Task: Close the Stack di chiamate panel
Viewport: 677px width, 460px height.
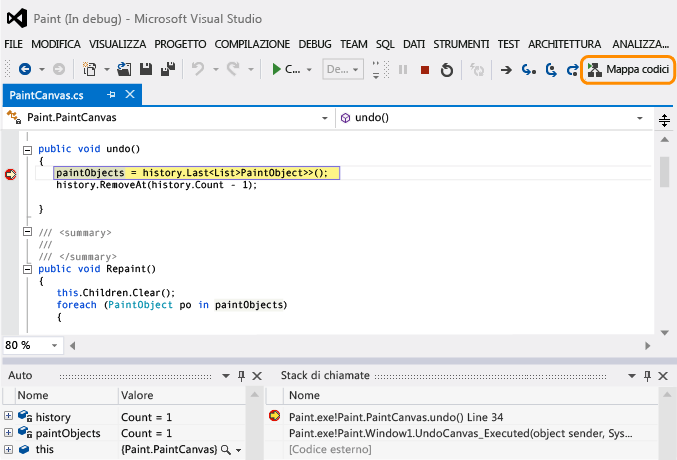Action: click(x=663, y=376)
